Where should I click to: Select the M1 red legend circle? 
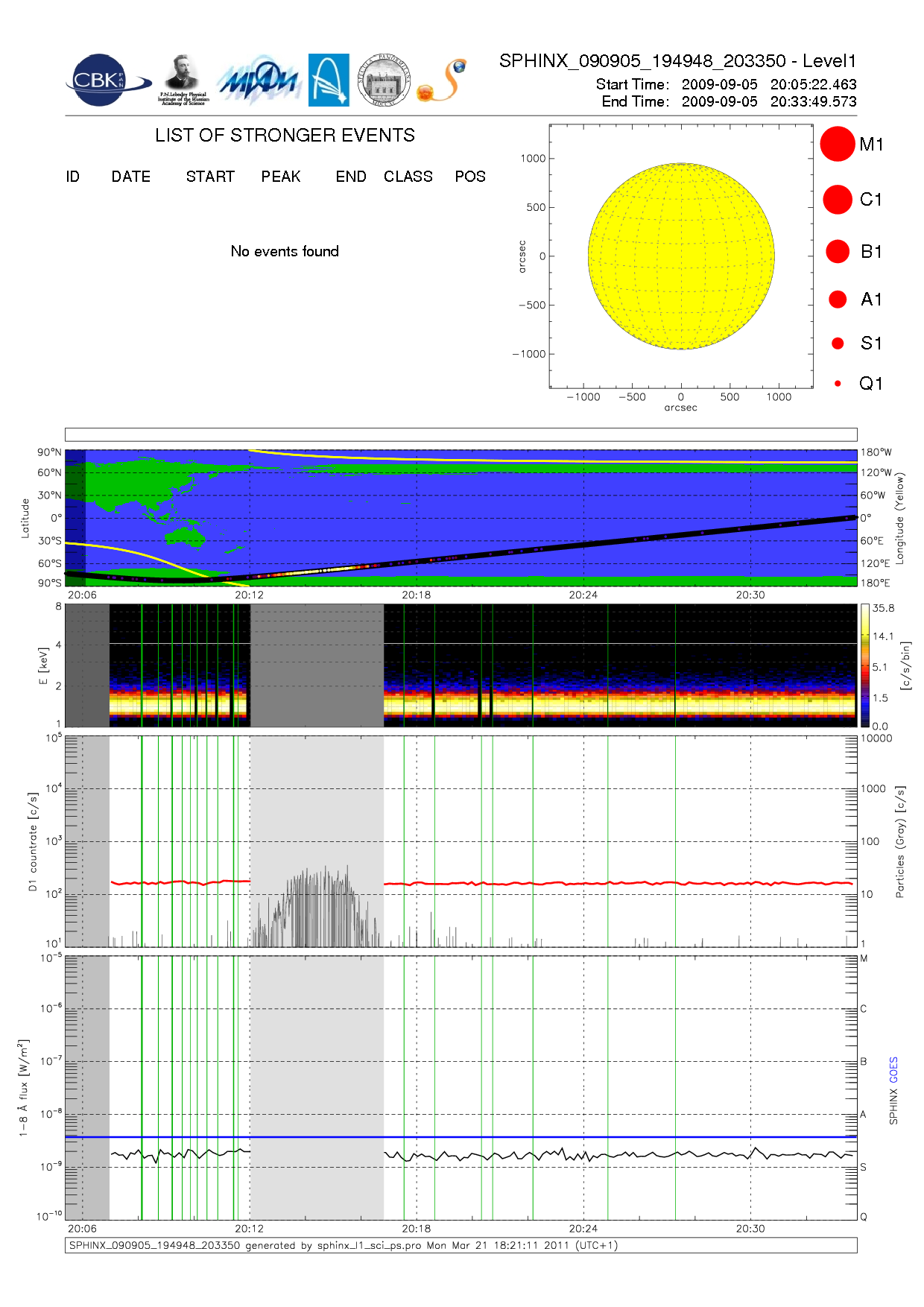pyautogui.click(x=837, y=144)
